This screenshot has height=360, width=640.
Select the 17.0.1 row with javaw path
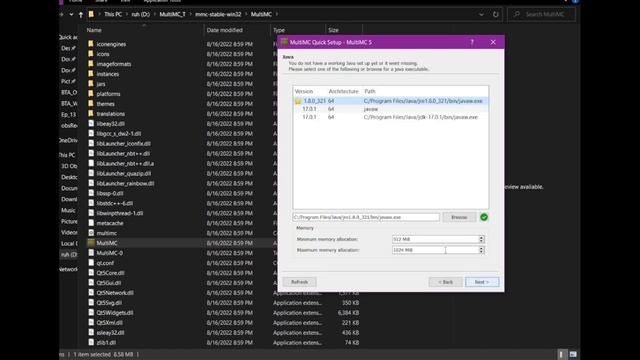(x=391, y=109)
